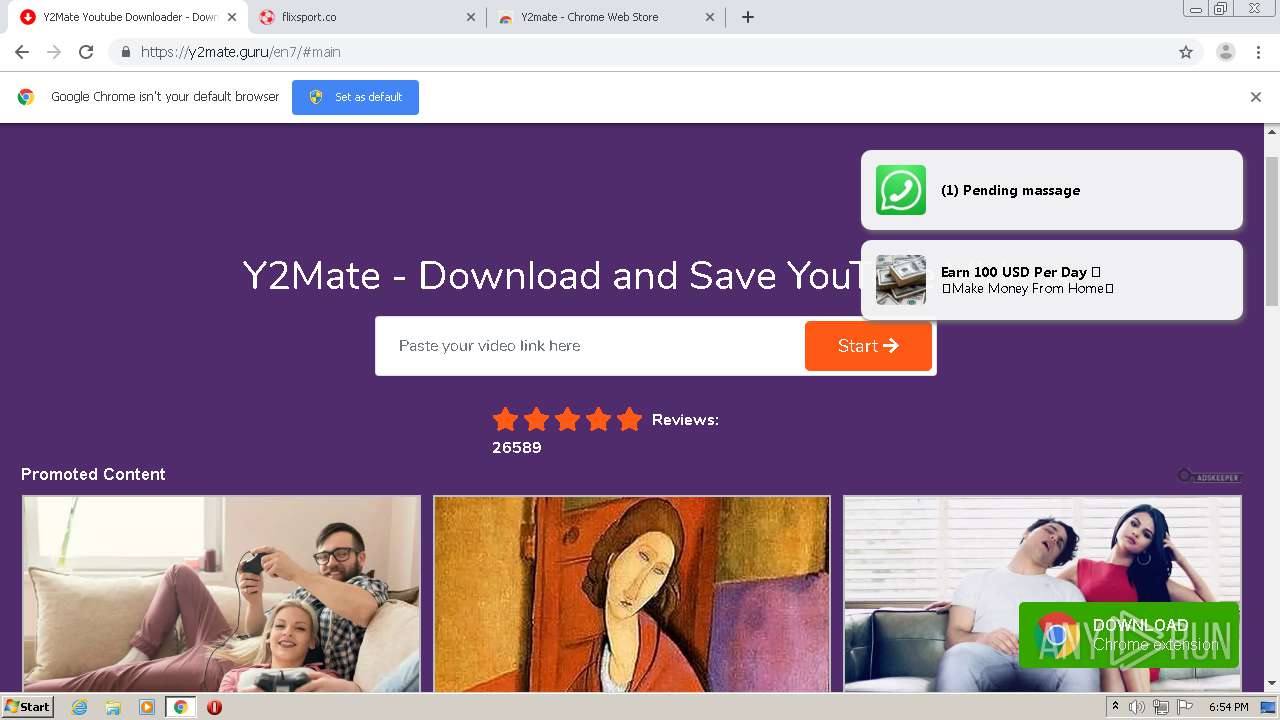The height and width of the screenshot is (720, 1280).
Task: Open the Windows Start menu
Action: [27, 707]
